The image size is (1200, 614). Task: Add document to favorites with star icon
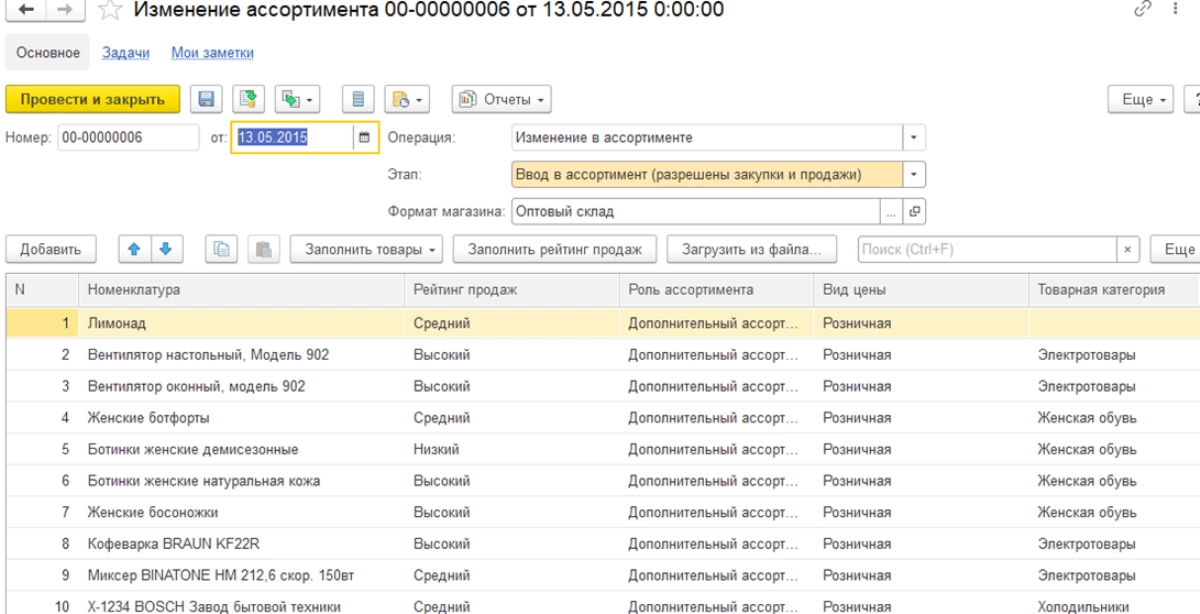tap(110, 10)
